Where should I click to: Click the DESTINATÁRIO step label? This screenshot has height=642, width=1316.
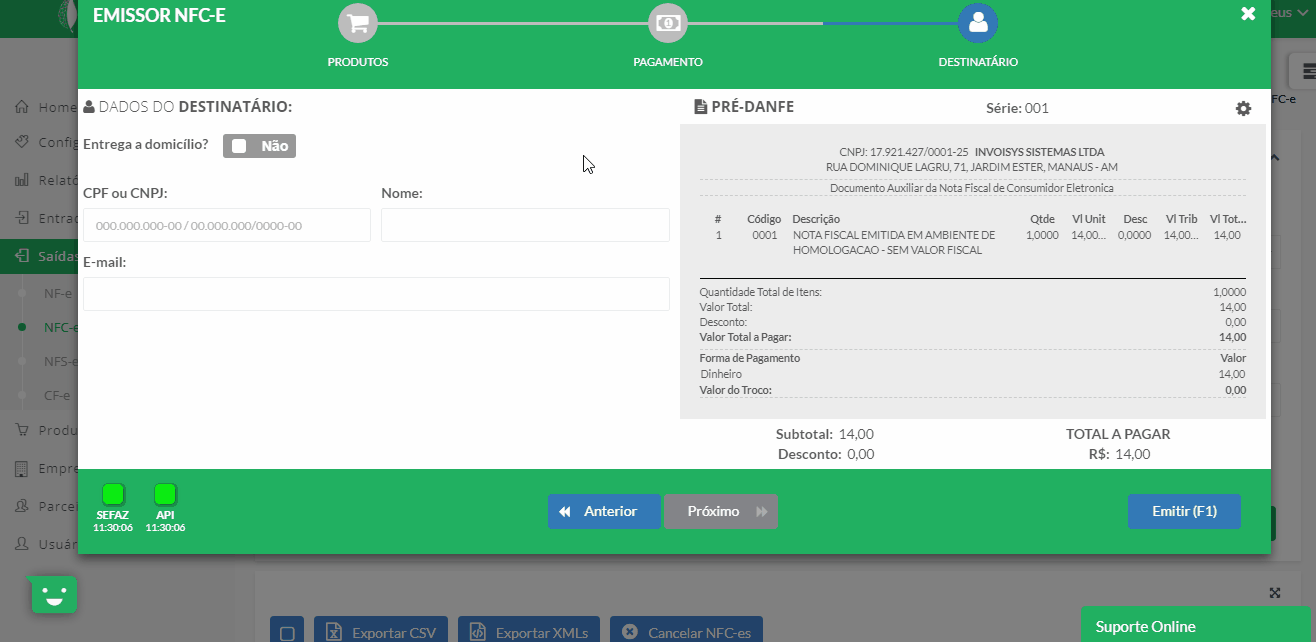point(978,62)
